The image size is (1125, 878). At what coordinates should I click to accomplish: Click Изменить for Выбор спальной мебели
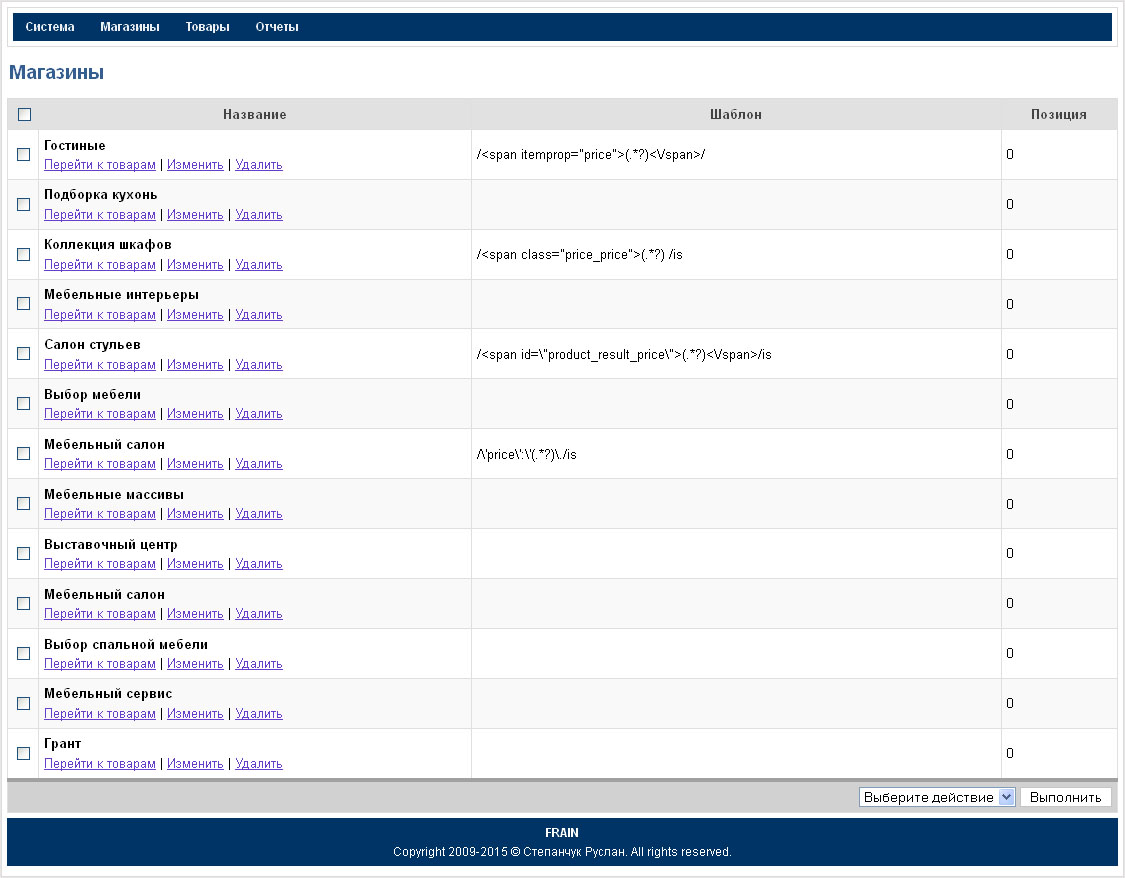point(195,664)
